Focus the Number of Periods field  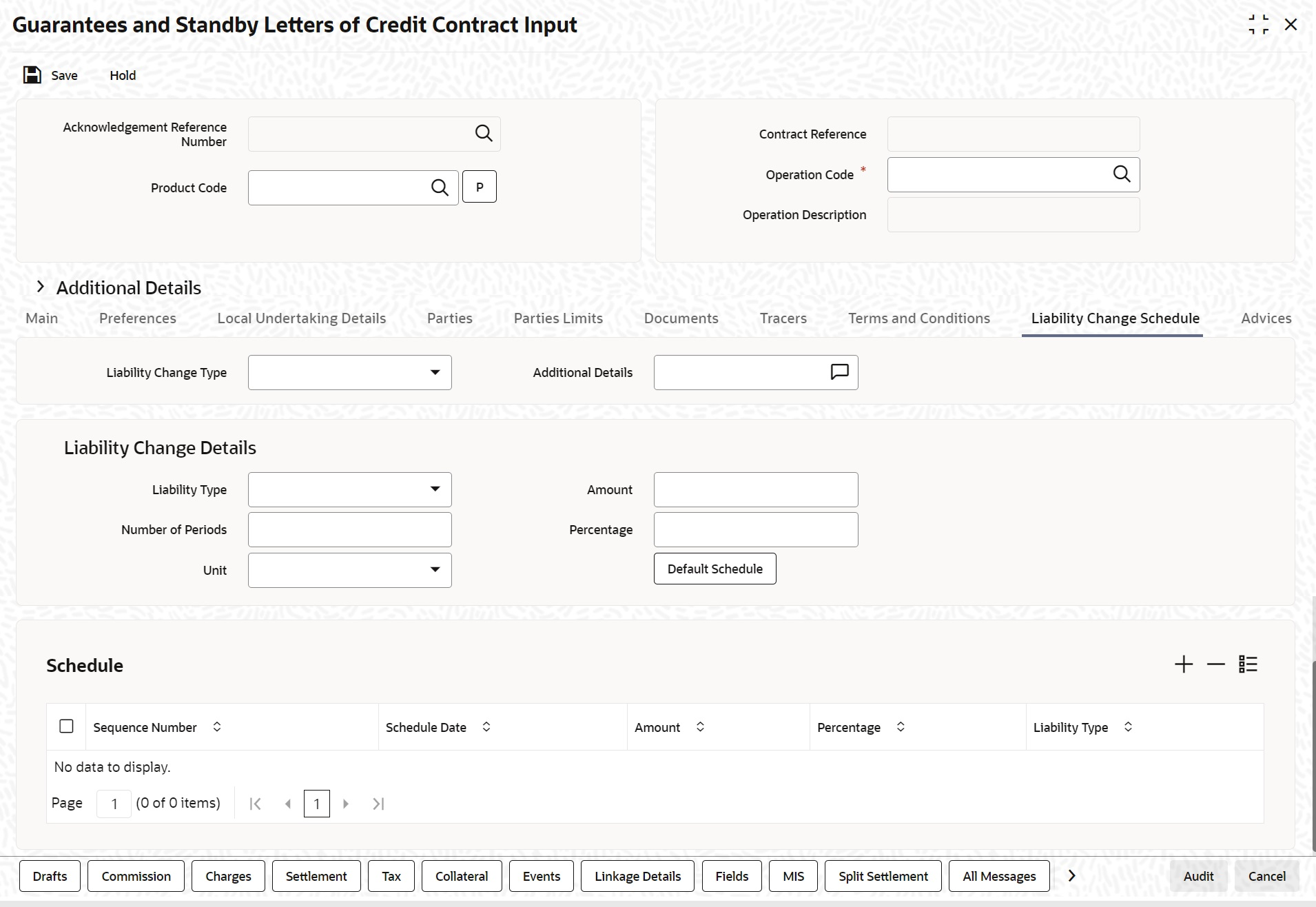pyautogui.click(x=350, y=529)
